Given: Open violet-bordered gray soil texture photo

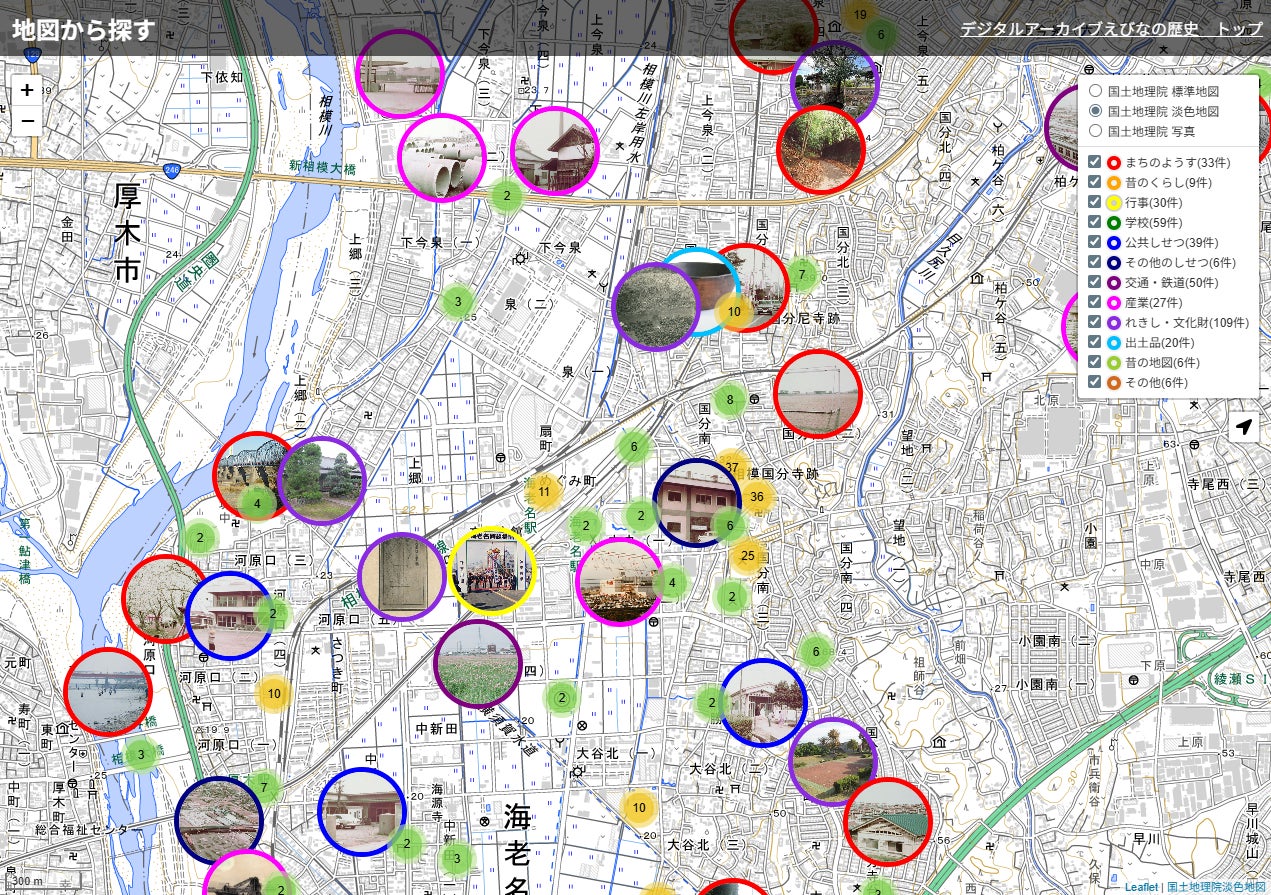Looking at the screenshot, I should point(655,306).
